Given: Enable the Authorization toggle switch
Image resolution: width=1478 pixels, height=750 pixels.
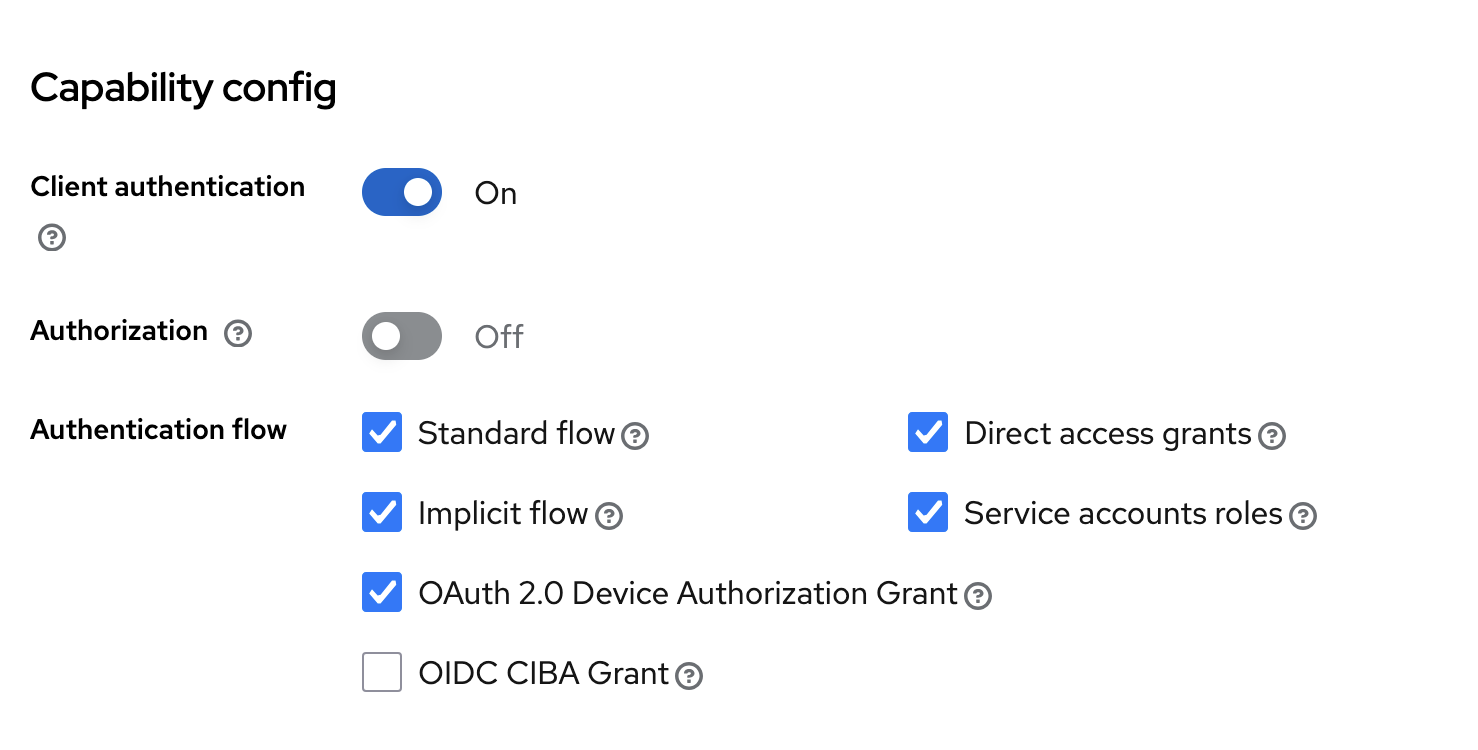Looking at the screenshot, I should point(402,336).
